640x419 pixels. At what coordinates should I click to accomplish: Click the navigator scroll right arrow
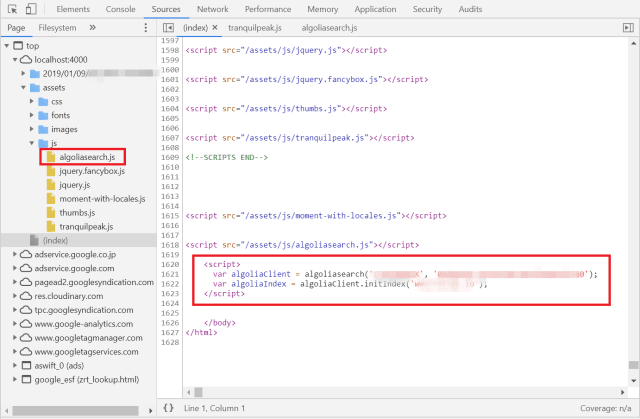point(150,410)
